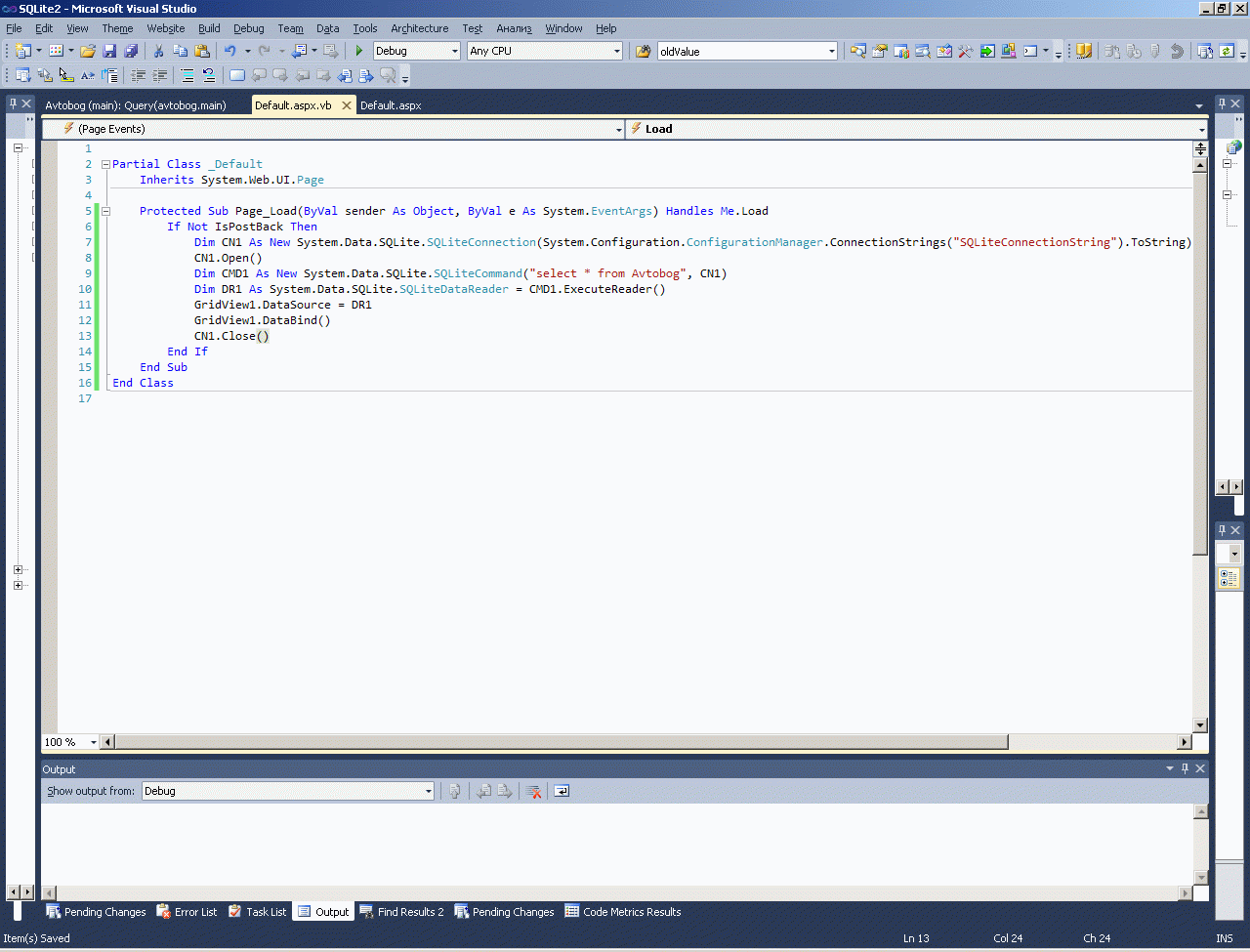Open the oldValue find combo box
This screenshot has width=1250, height=952.
(748, 51)
